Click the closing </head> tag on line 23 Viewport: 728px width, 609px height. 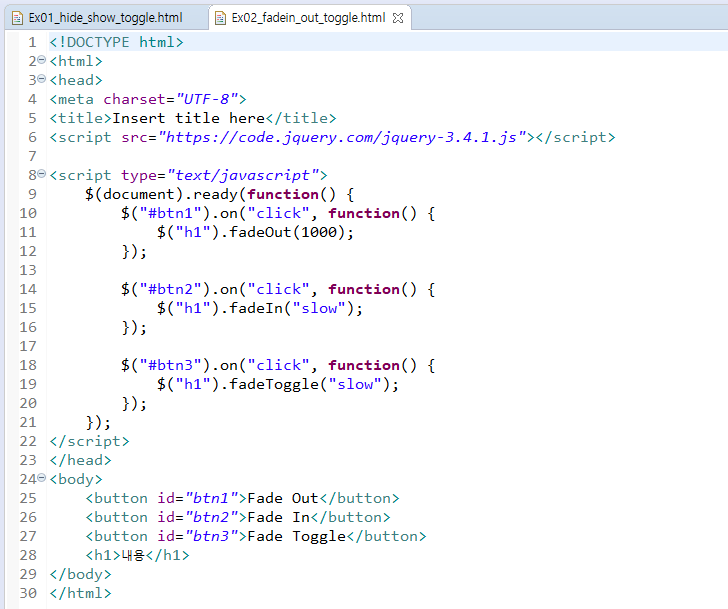click(x=81, y=460)
